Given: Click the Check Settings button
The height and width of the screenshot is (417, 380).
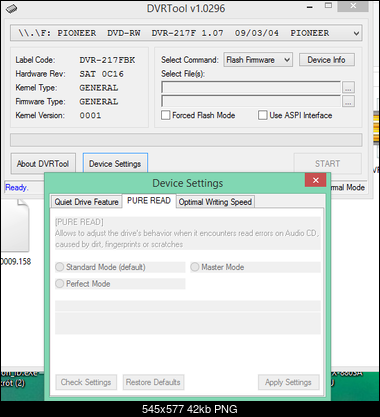Looking at the screenshot, I should click(x=86, y=382).
